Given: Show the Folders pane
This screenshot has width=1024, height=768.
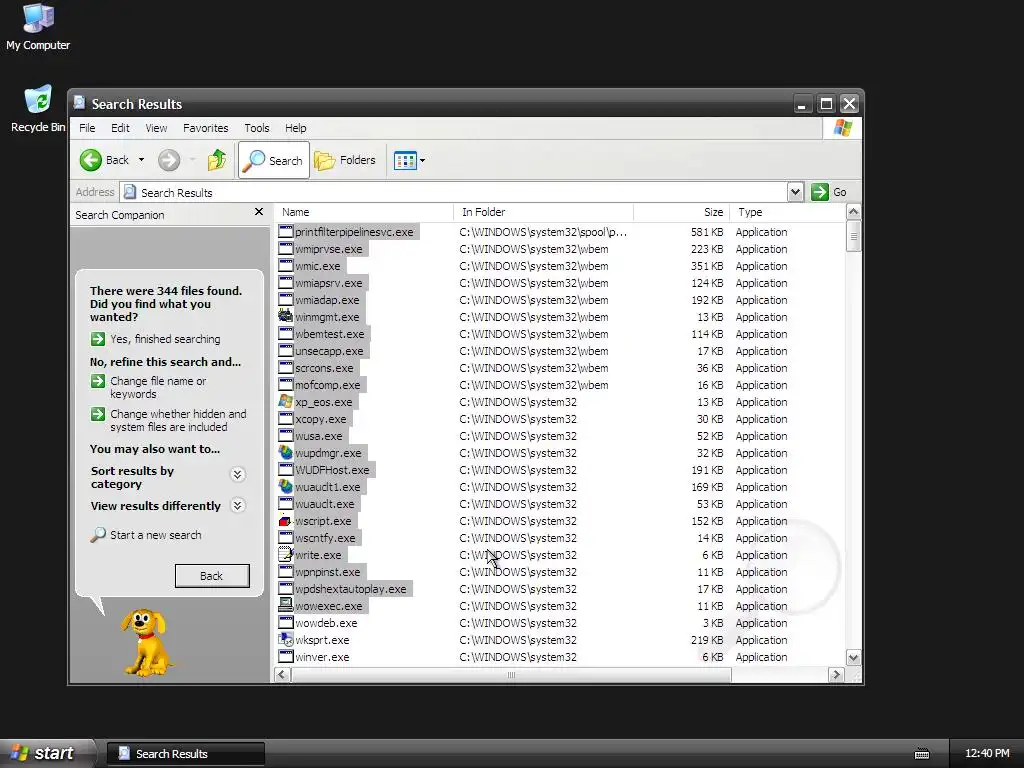Looking at the screenshot, I should (x=345, y=160).
